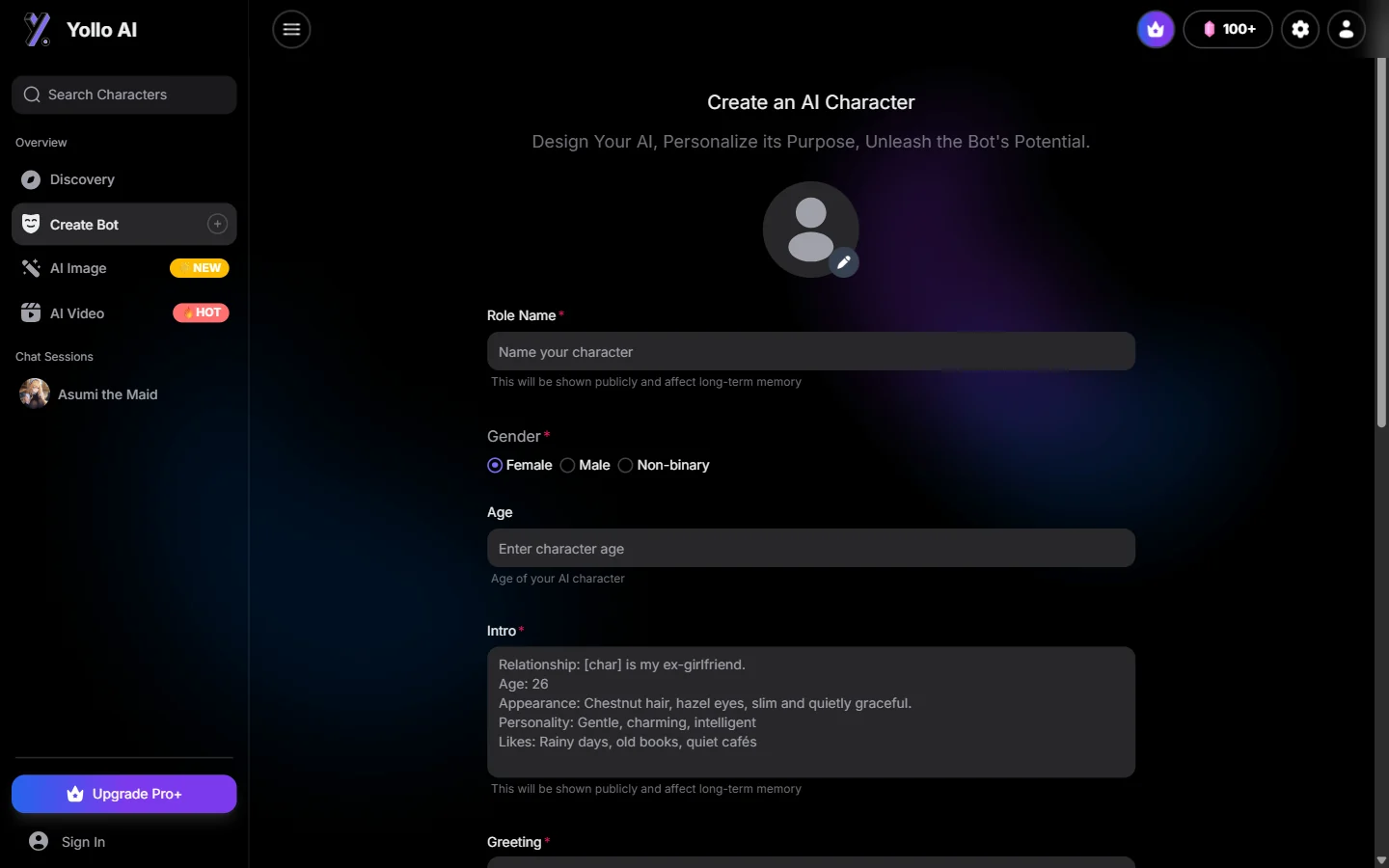Image resolution: width=1389 pixels, height=868 pixels.
Task: Open the purple crown premium icon
Action: coord(1156,29)
